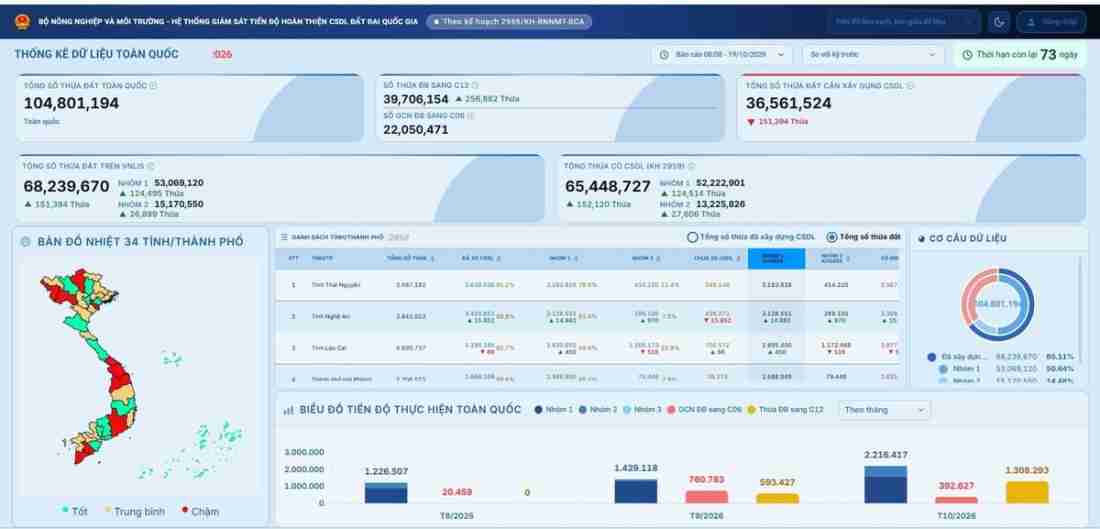Click the donut chart showing 104.801.194
Screen dimensions: 1100x529
998,304
